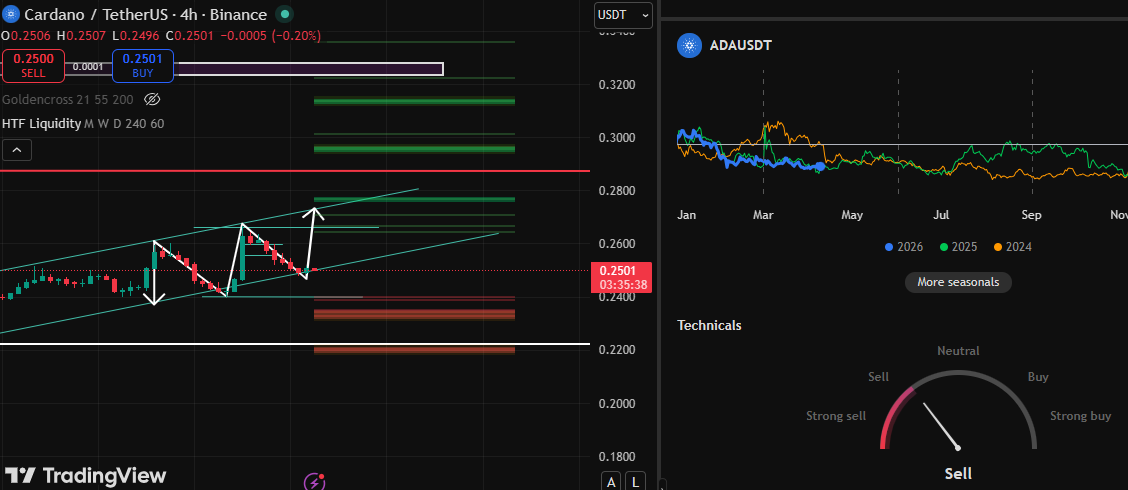Screen dimensions: 1128x490
Task: Click the blue 2026 endpoint dot on seasonals
Action: tap(820, 166)
